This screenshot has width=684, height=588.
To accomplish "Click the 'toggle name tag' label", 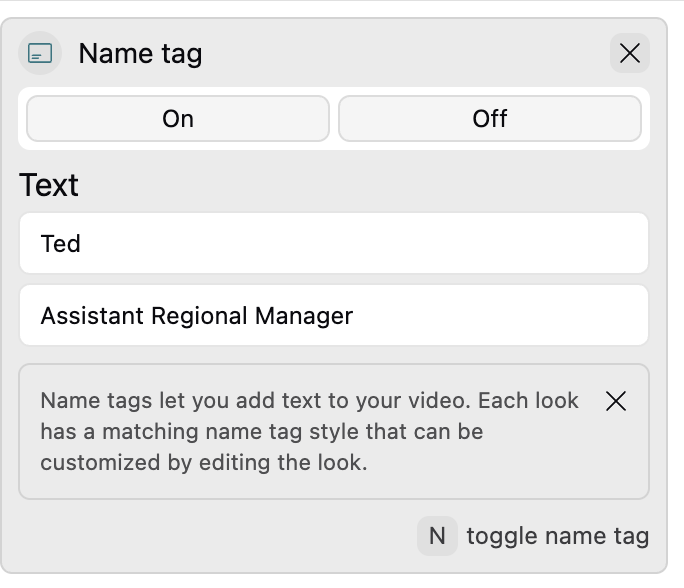I will 557,536.
